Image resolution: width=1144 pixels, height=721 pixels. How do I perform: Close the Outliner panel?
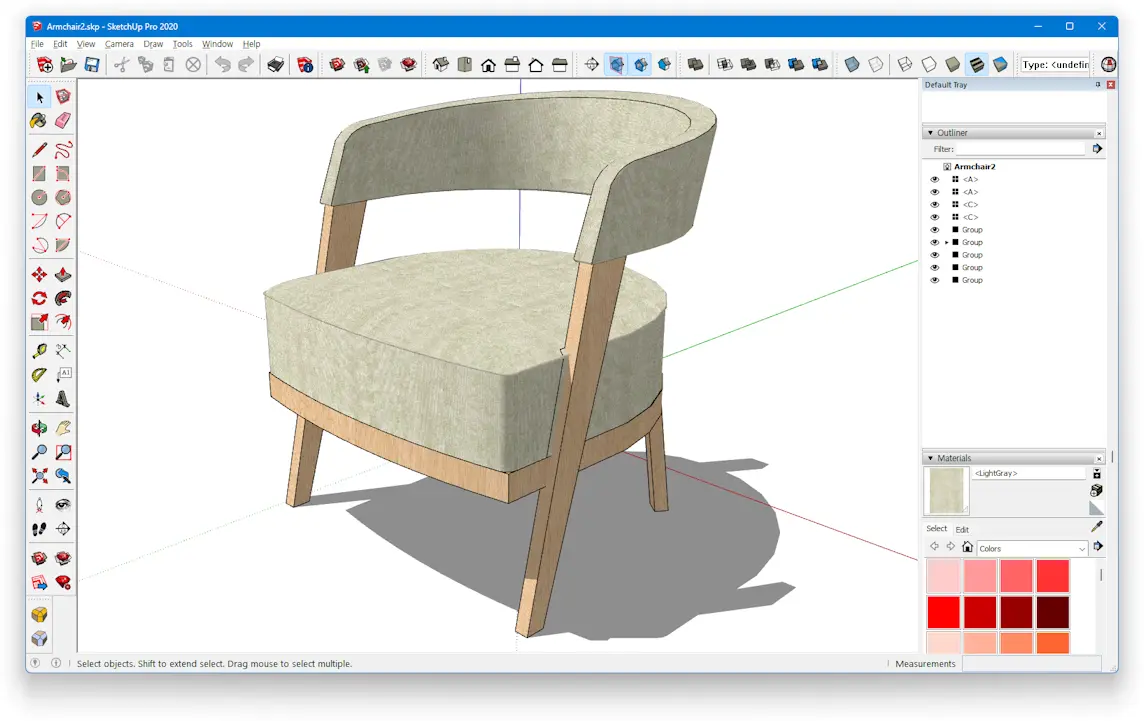(x=1099, y=134)
